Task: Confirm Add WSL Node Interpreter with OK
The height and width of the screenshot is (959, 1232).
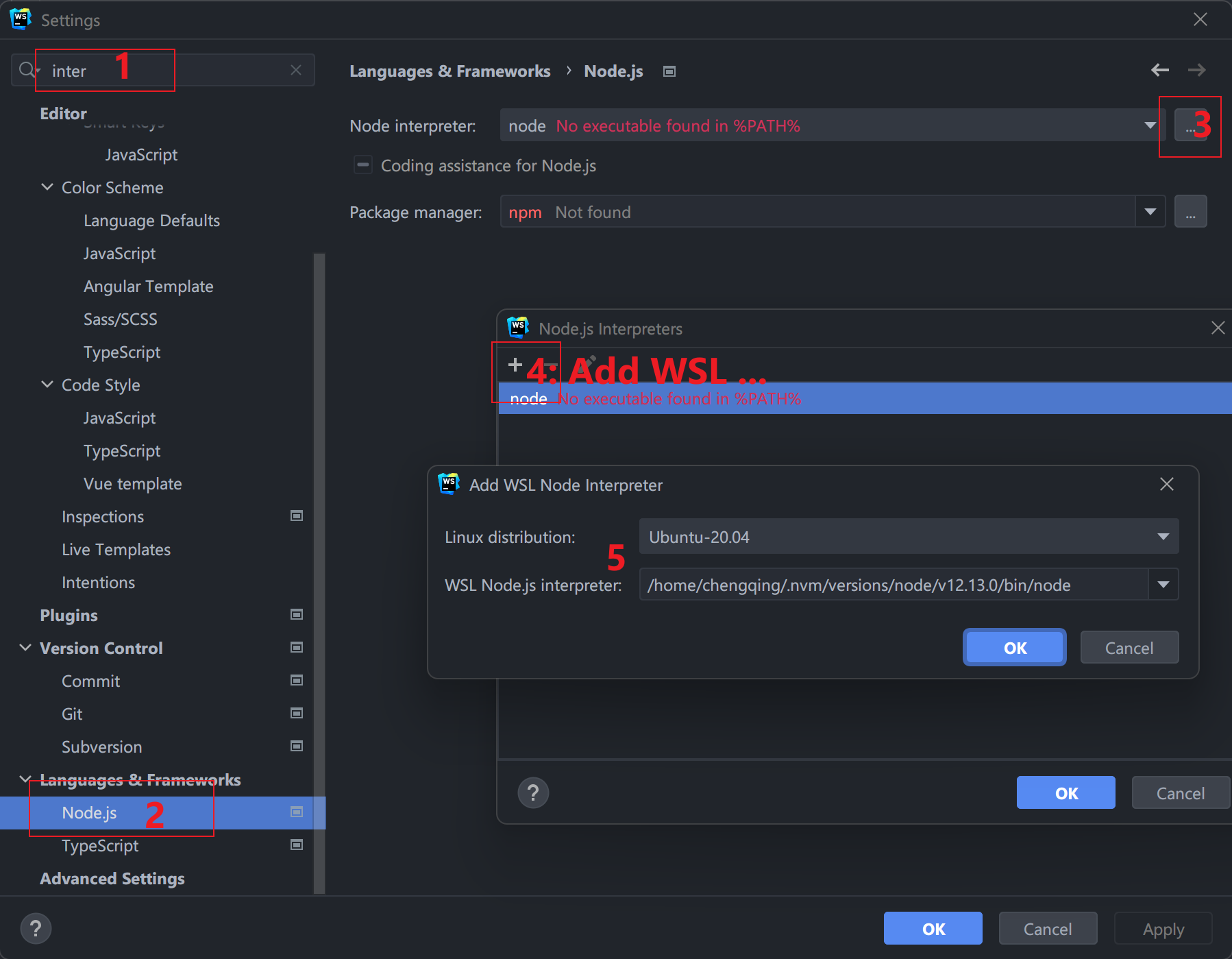Action: point(1014,648)
